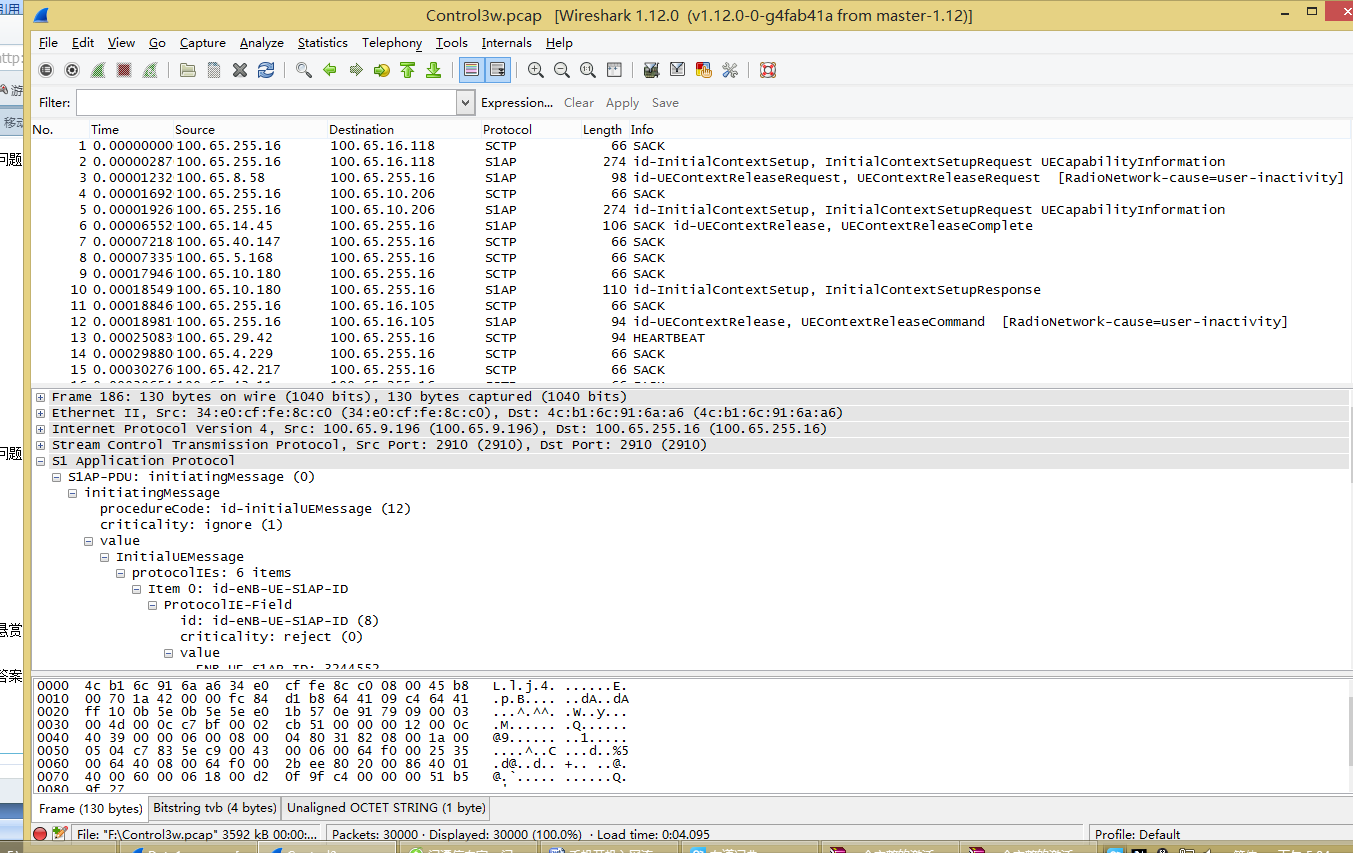The image size is (1353, 853).
Task: Sort by the Destination column header
Action: click(x=362, y=130)
